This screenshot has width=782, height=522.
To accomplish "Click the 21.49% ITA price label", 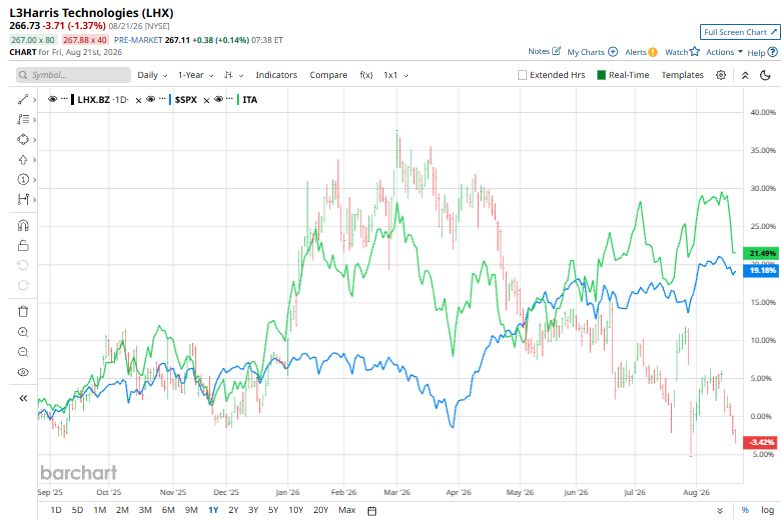I will pyautogui.click(x=761, y=253).
